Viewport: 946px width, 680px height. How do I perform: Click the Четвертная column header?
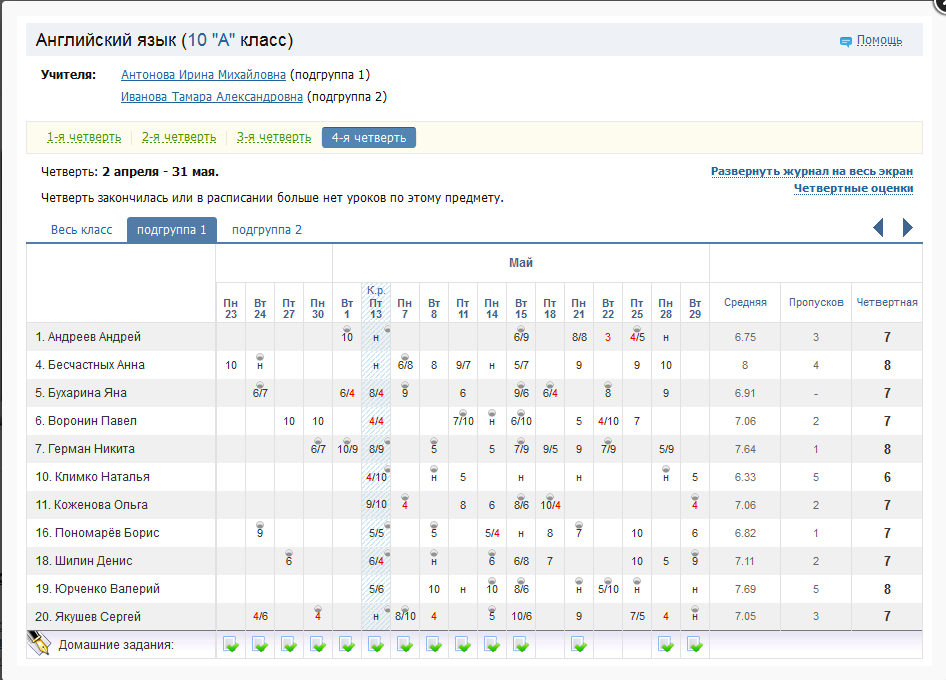tap(887, 302)
